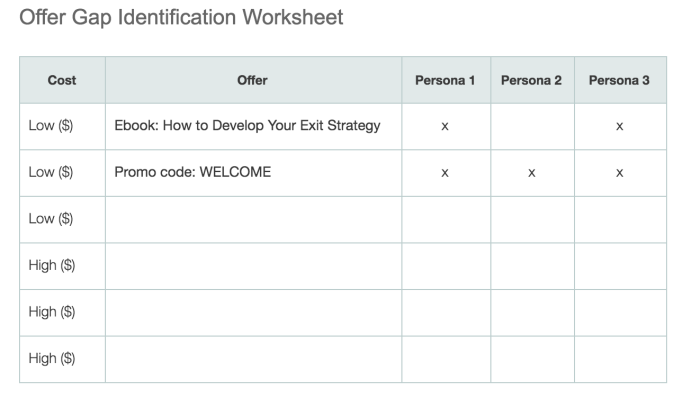Image resolution: width=700 pixels, height=416 pixels.
Task: Toggle Persona 3 x mark for Ebook row
Action: [620, 127]
